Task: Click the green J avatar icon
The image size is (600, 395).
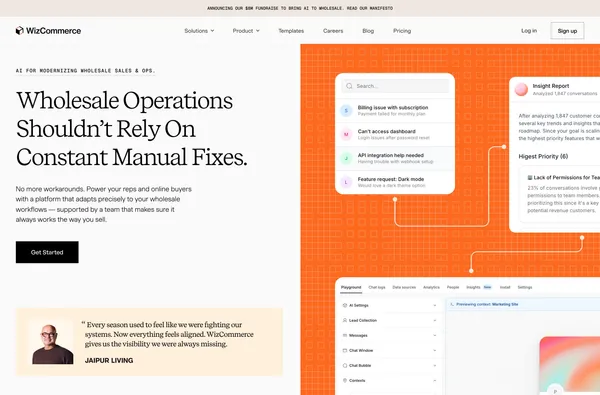Action: point(346,158)
